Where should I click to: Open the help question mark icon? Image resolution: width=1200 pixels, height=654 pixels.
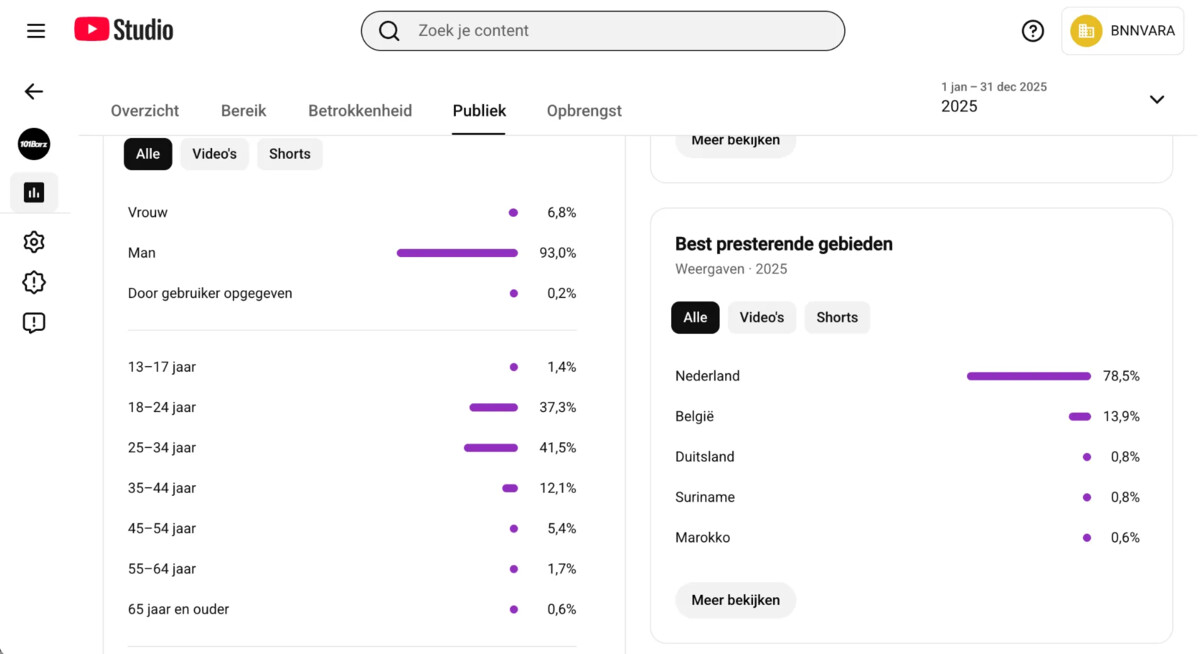[x=1033, y=31]
